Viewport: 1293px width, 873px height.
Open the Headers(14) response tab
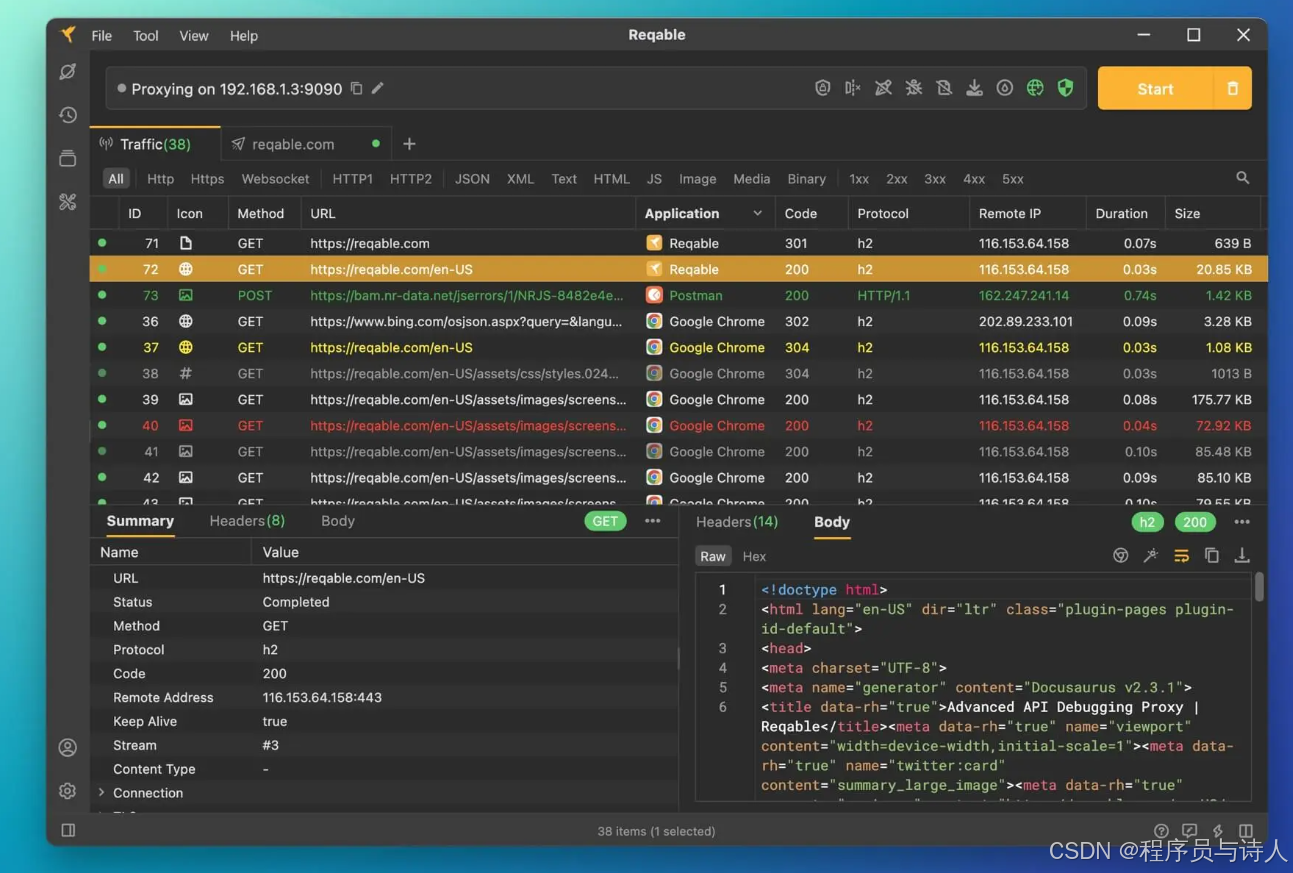[737, 522]
